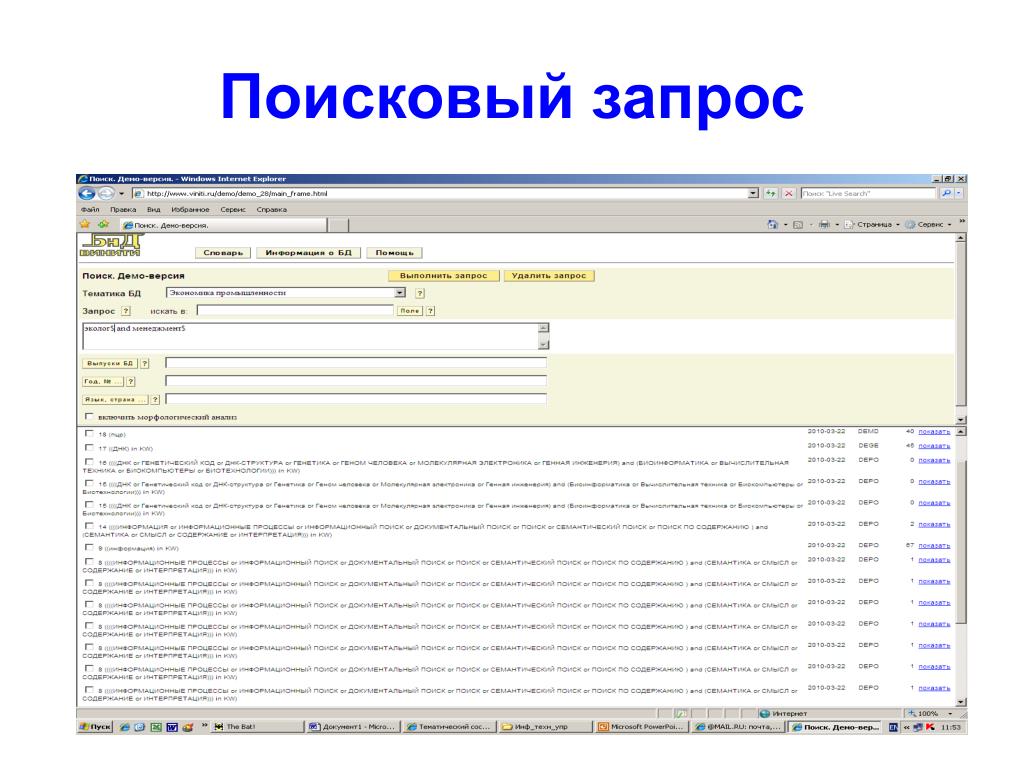
Task: Tick checkbox for query 14 ИНФОРМАЦИЯ
Action: [x=89, y=525]
